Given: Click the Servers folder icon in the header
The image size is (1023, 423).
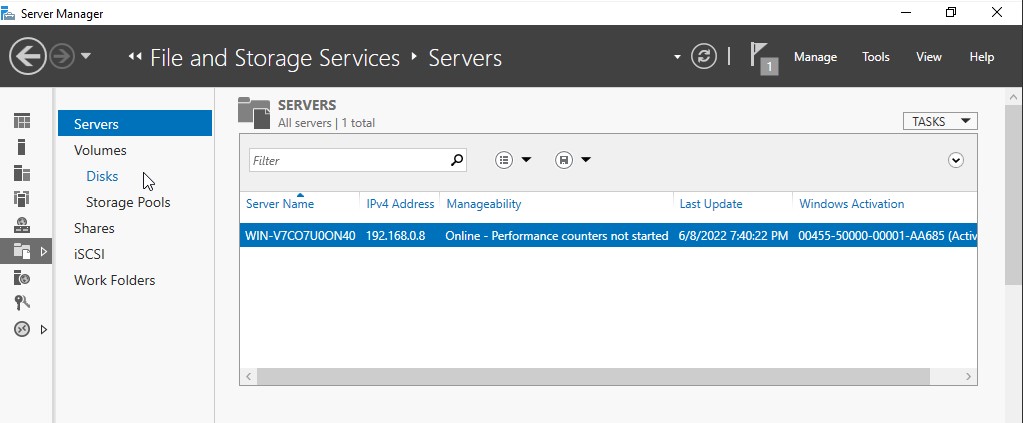Looking at the screenshot, I should tap(254, 112).
